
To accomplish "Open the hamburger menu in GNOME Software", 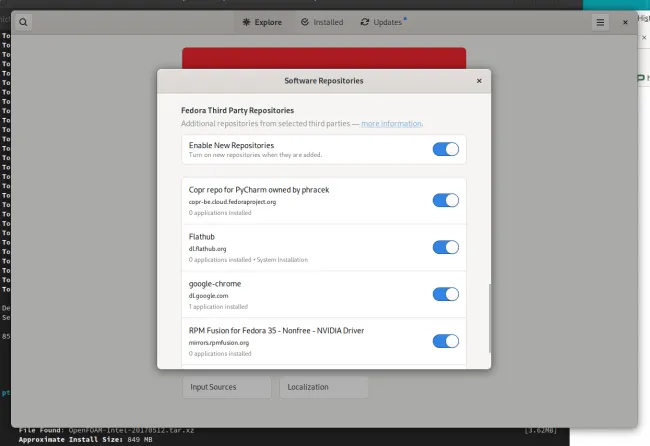I will point(600,22).
